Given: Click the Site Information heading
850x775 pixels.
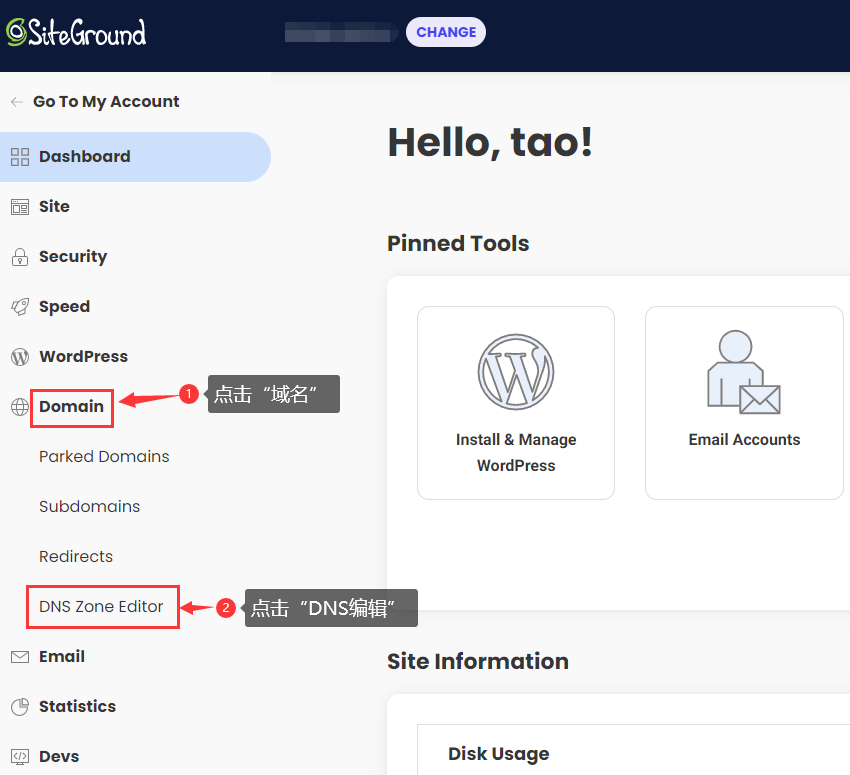Looking at the screenshot, I should pyautogui.click(x=478, y=661).
